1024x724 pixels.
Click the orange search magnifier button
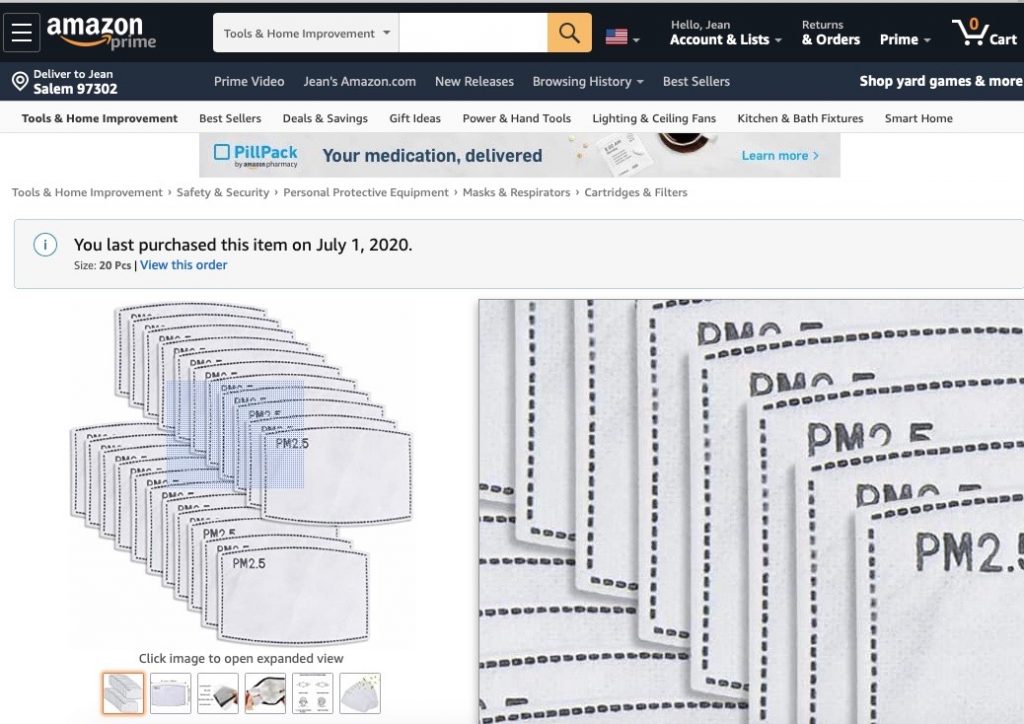(569, 33)
